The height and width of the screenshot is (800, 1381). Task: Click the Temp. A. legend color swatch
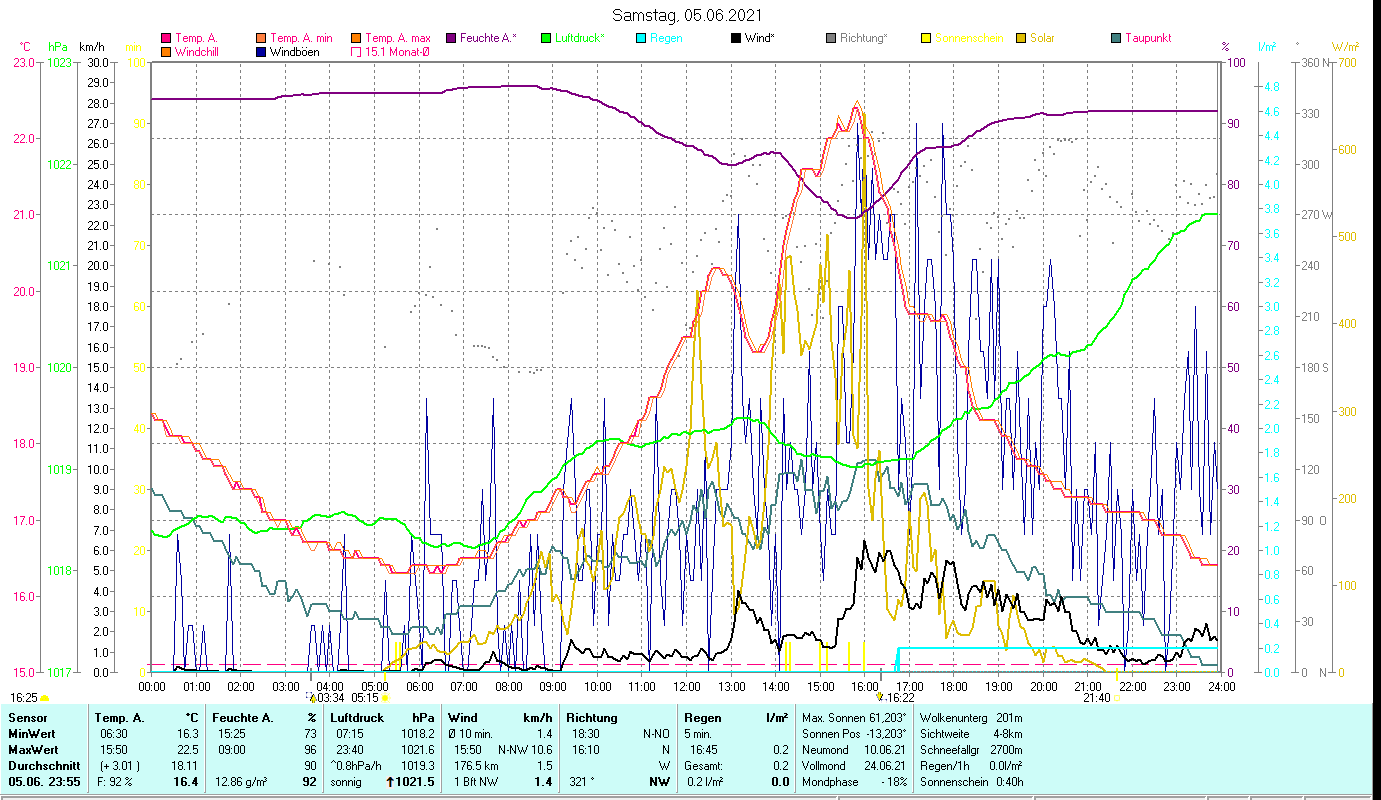pos(166,38)
